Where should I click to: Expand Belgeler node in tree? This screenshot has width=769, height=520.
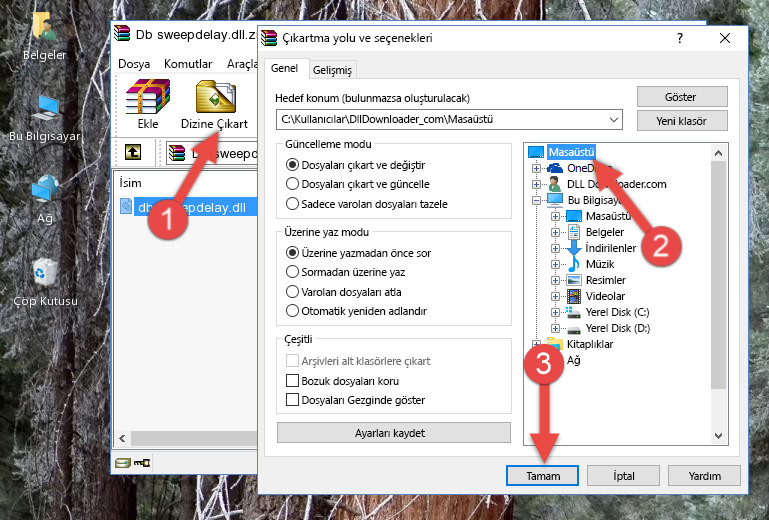555,233
